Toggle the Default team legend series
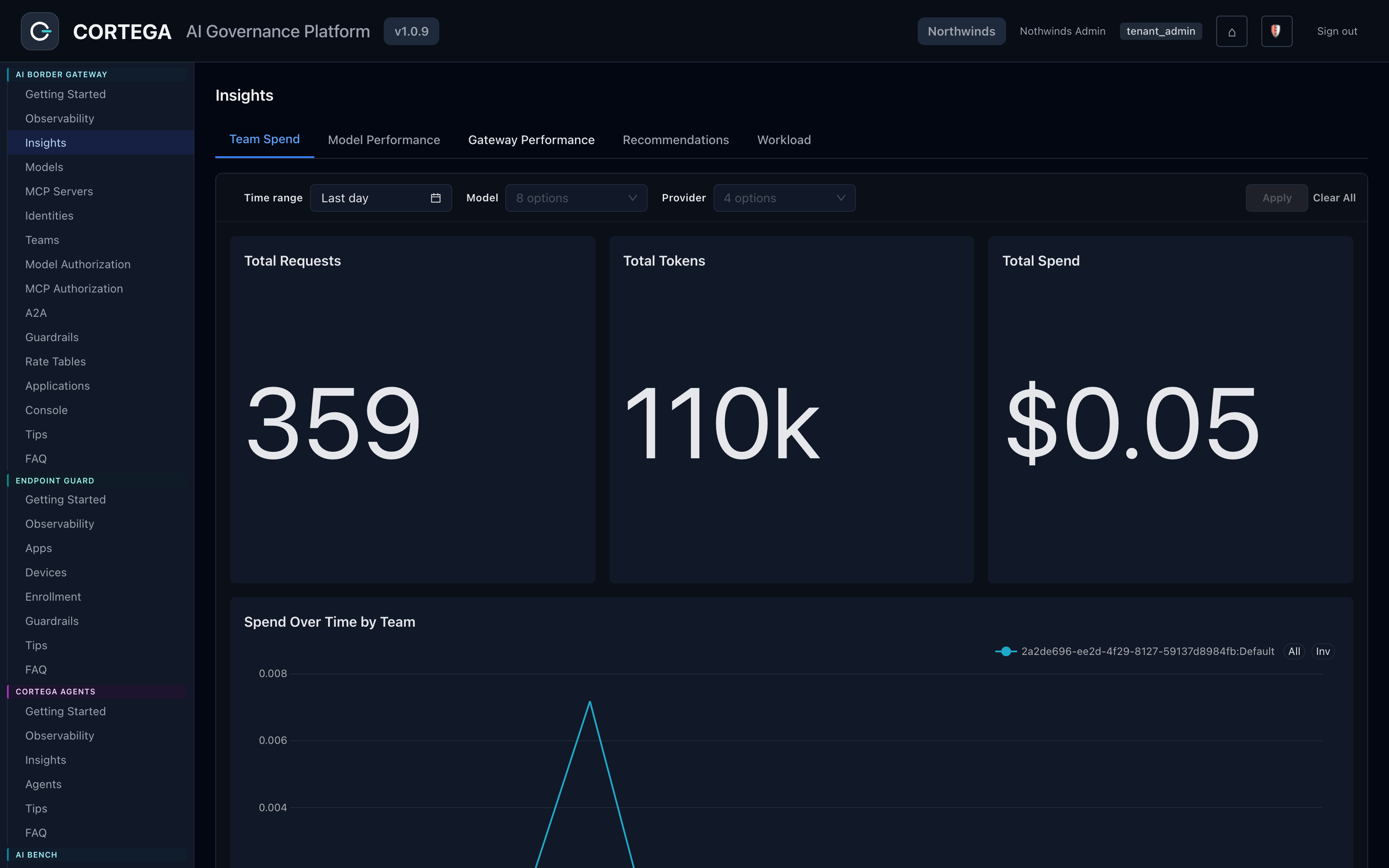Image resolution: width=1389 pixels, height=868 pixels. (1134, 651)
